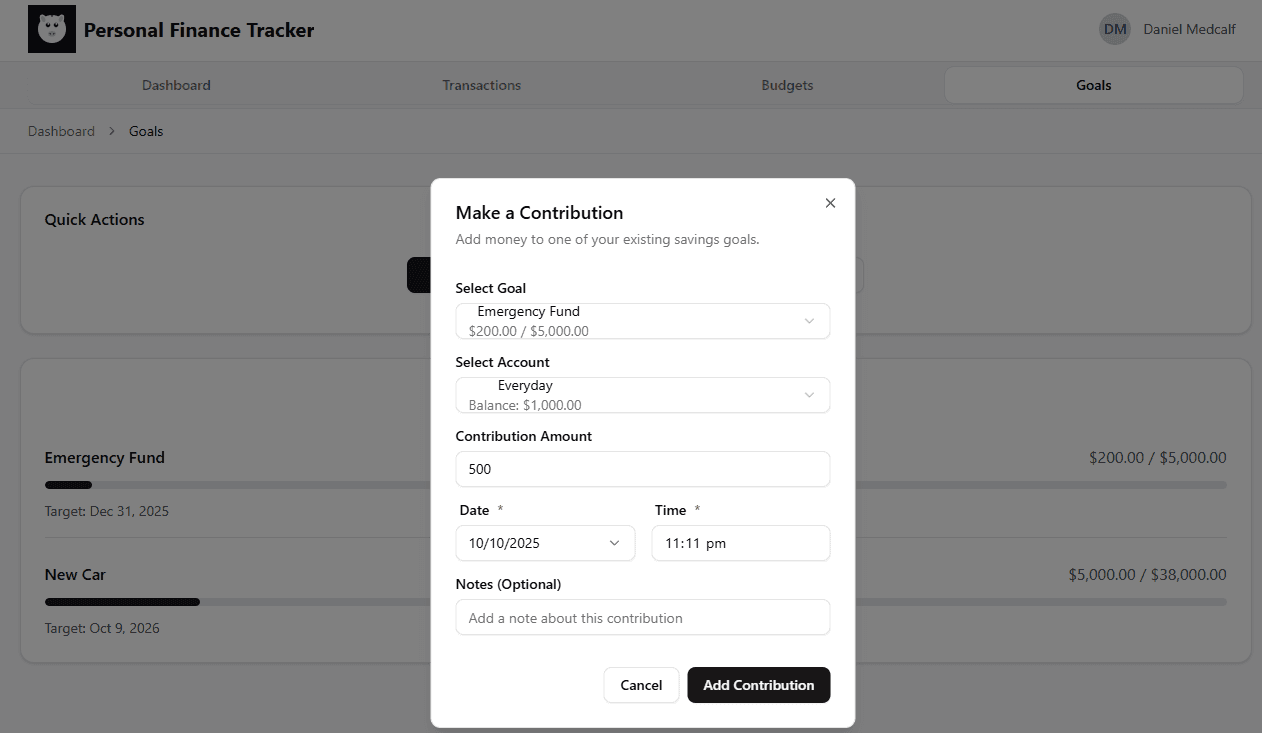Open the Date picker dropdown
The image size is (1262, 733).
(546, 543)
